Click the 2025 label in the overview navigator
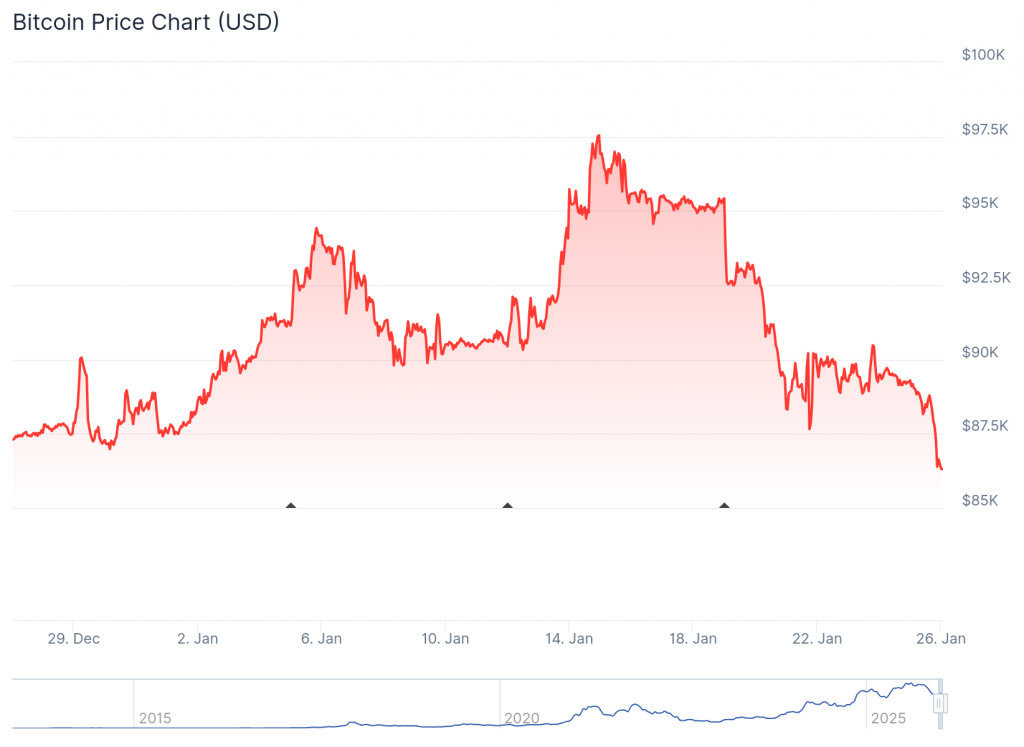The height and width of the screenshot is (747, 1024). (x=888, y=718)
